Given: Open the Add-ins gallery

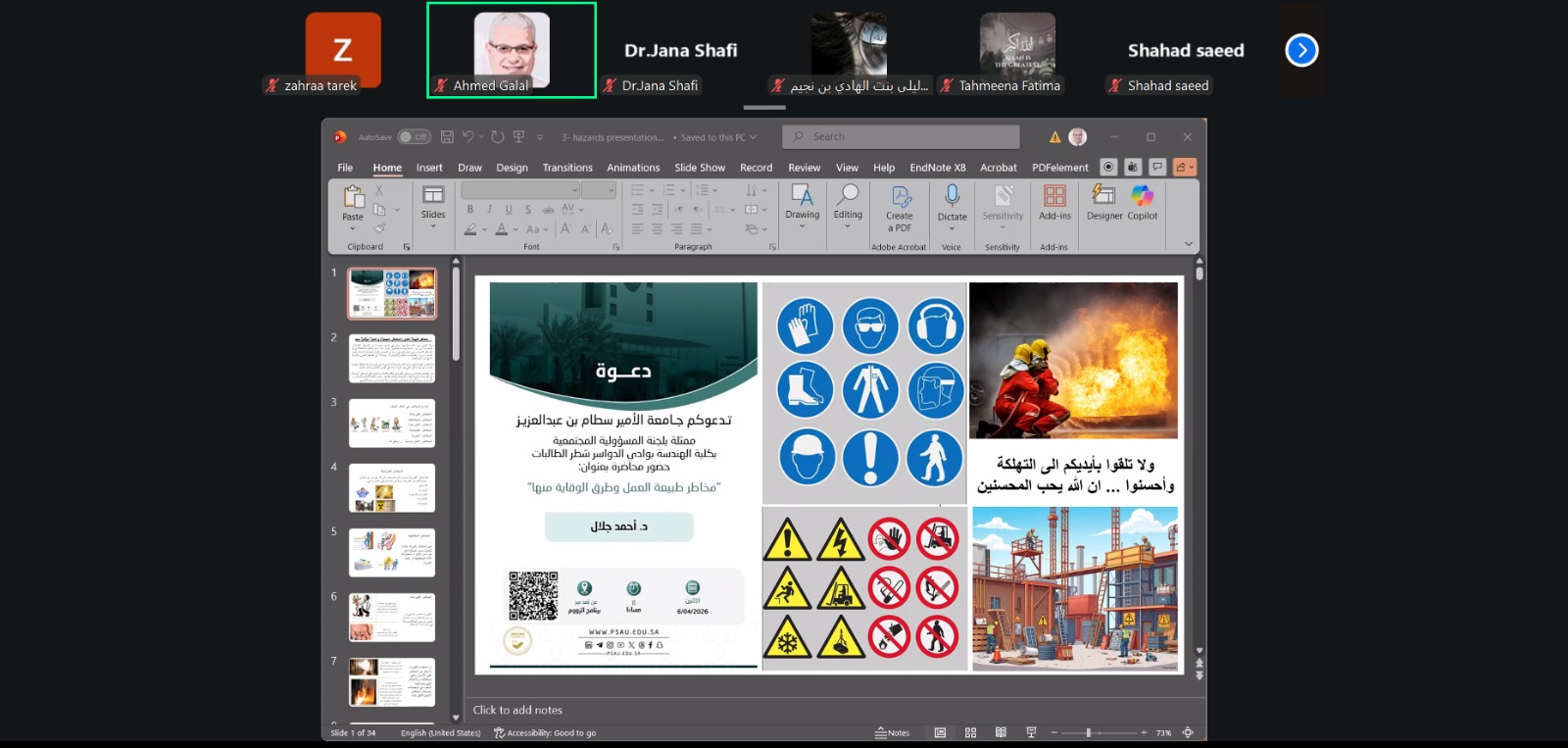Looking at the screenshot, I should point(1054,197).
